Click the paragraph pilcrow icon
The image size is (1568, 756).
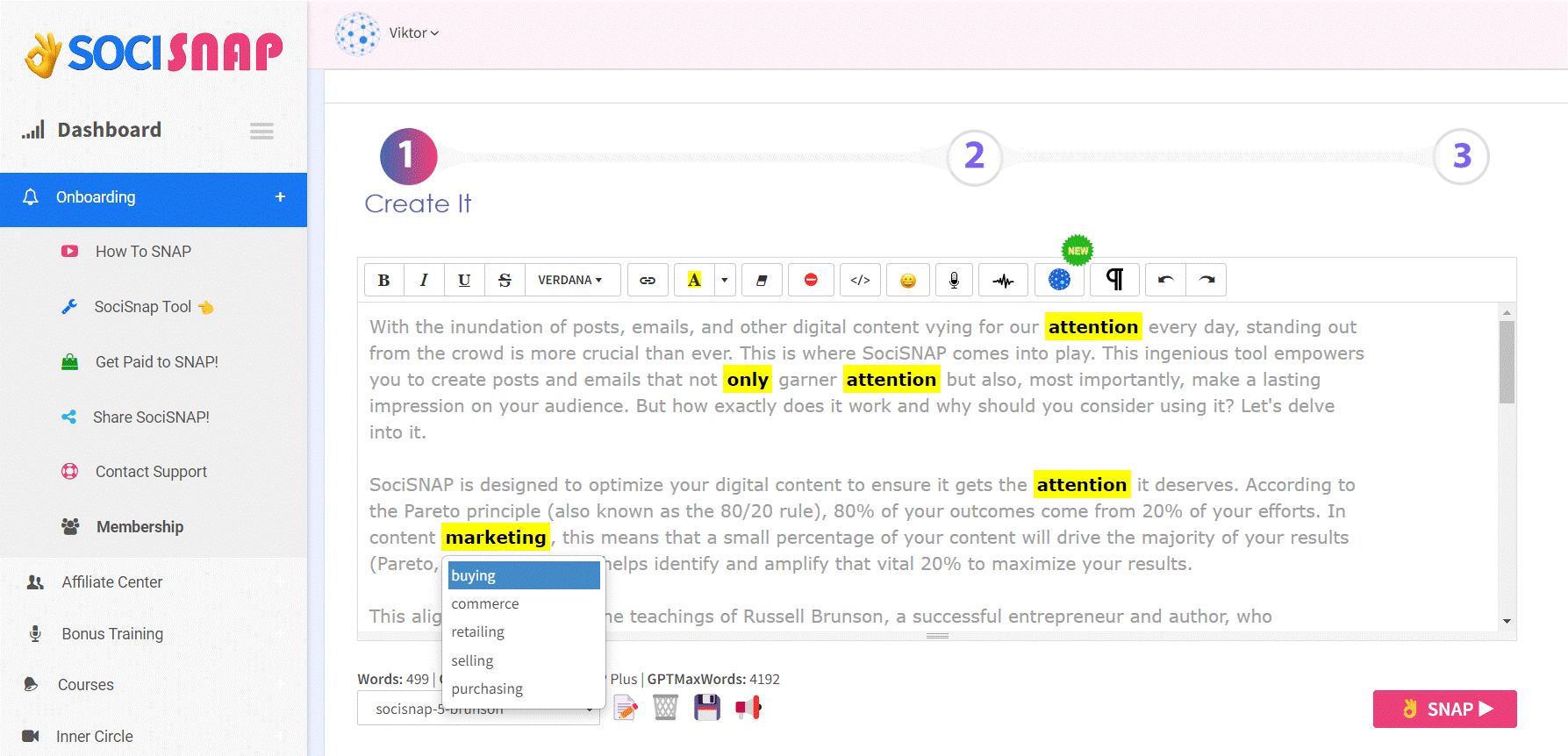[x=1114, y=280]
